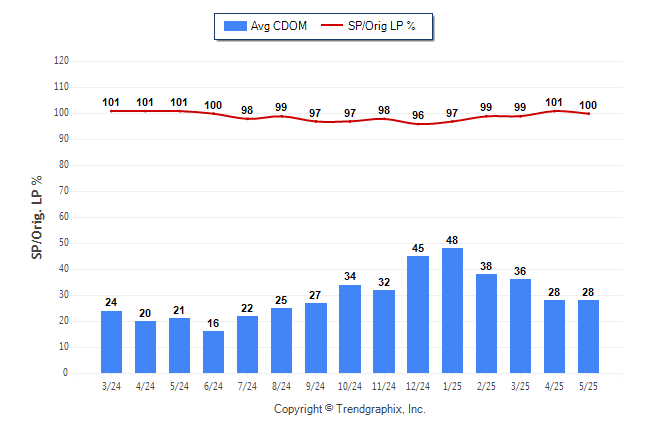Click the SP/Orig. LP % axis title
The image size is (646, 434).
point(37,218)
